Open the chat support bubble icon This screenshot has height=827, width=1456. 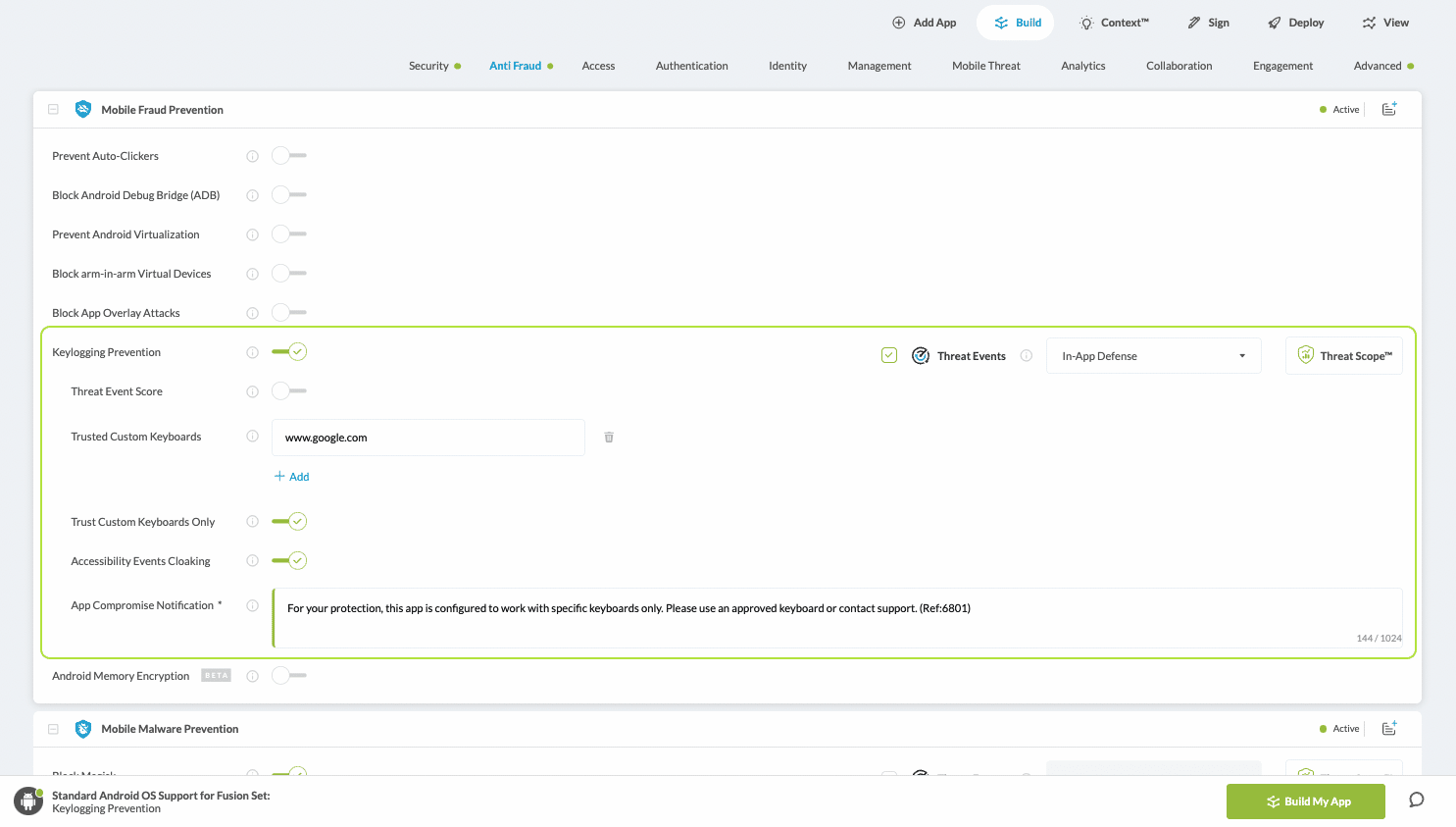[1416, 800]
